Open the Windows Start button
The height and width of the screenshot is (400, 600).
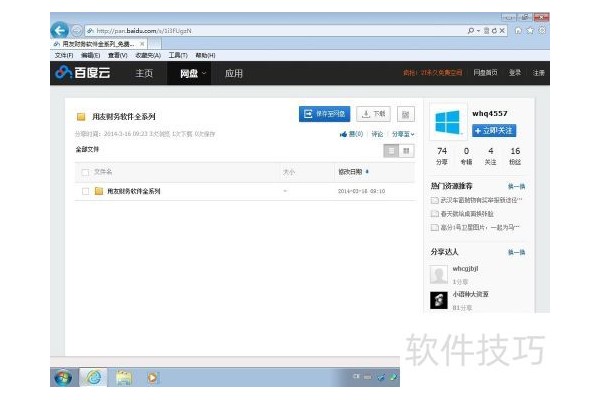click(x=63, y=377)
